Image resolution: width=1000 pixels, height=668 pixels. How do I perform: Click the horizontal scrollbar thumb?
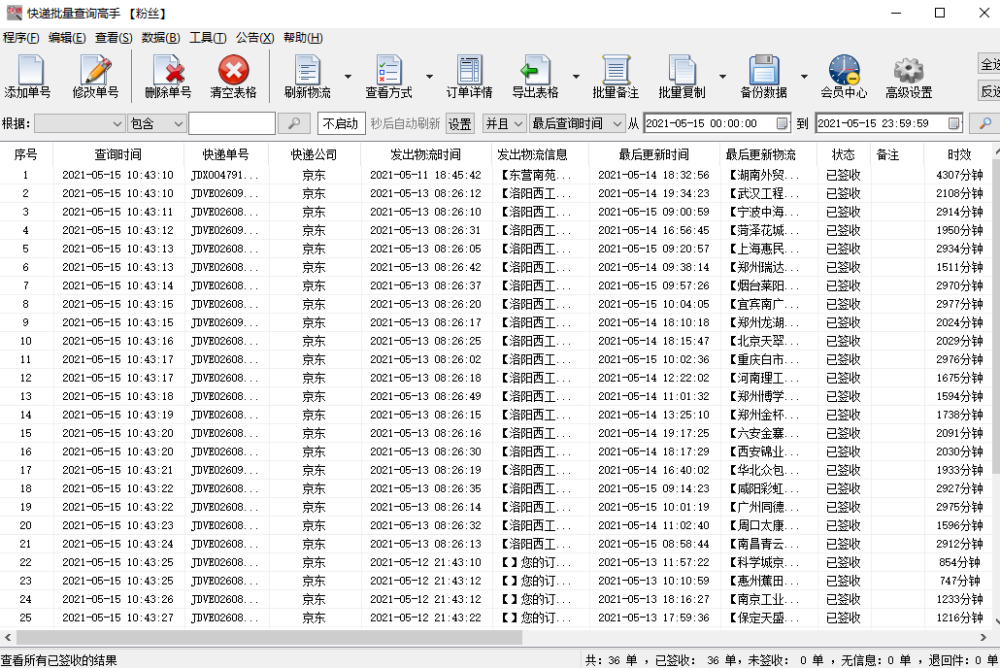click(269, 637)
